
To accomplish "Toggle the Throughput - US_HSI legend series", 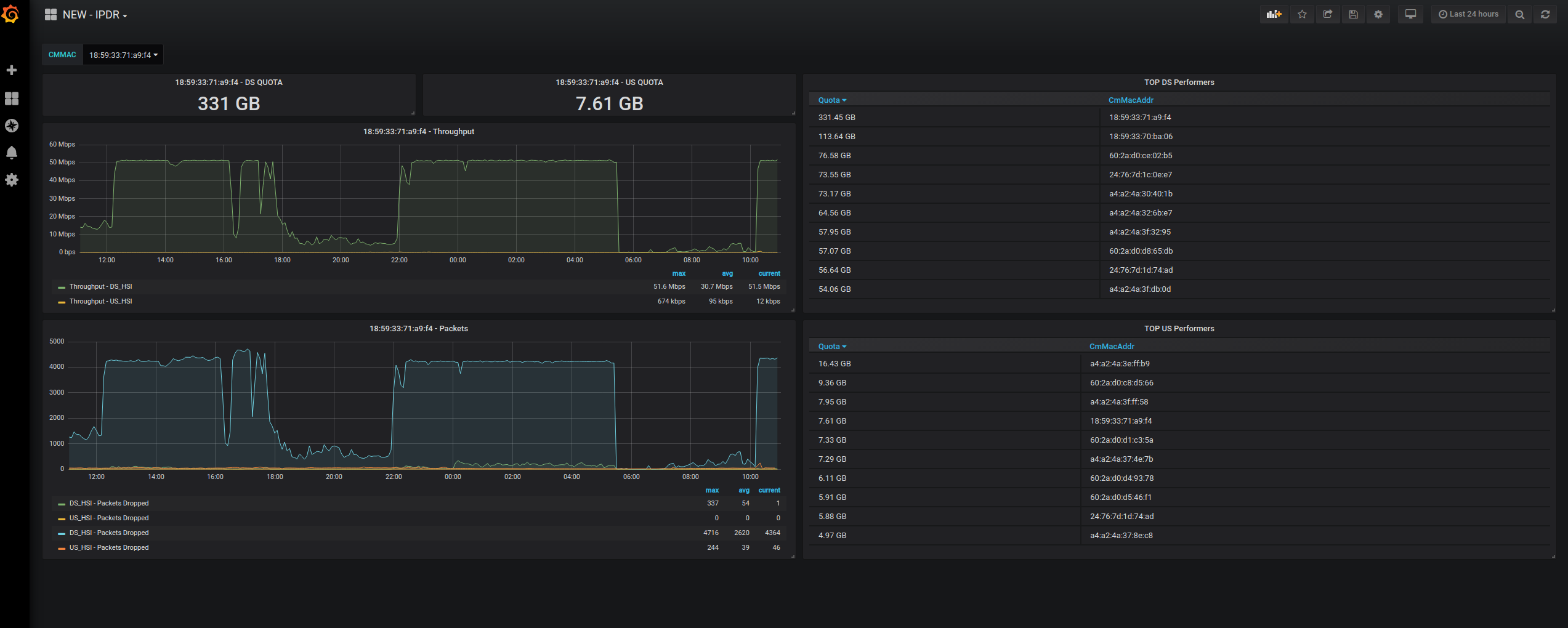I will tap(100, 302).
